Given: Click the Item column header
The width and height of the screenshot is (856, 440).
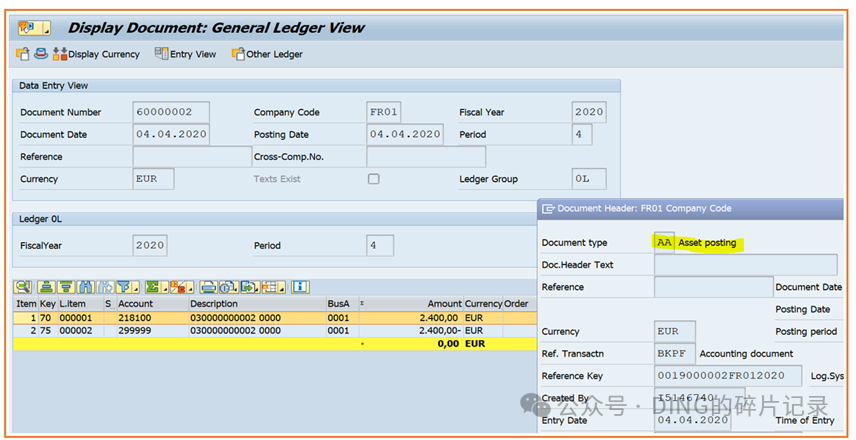Looking at the screenshot, I should (26, 304).
